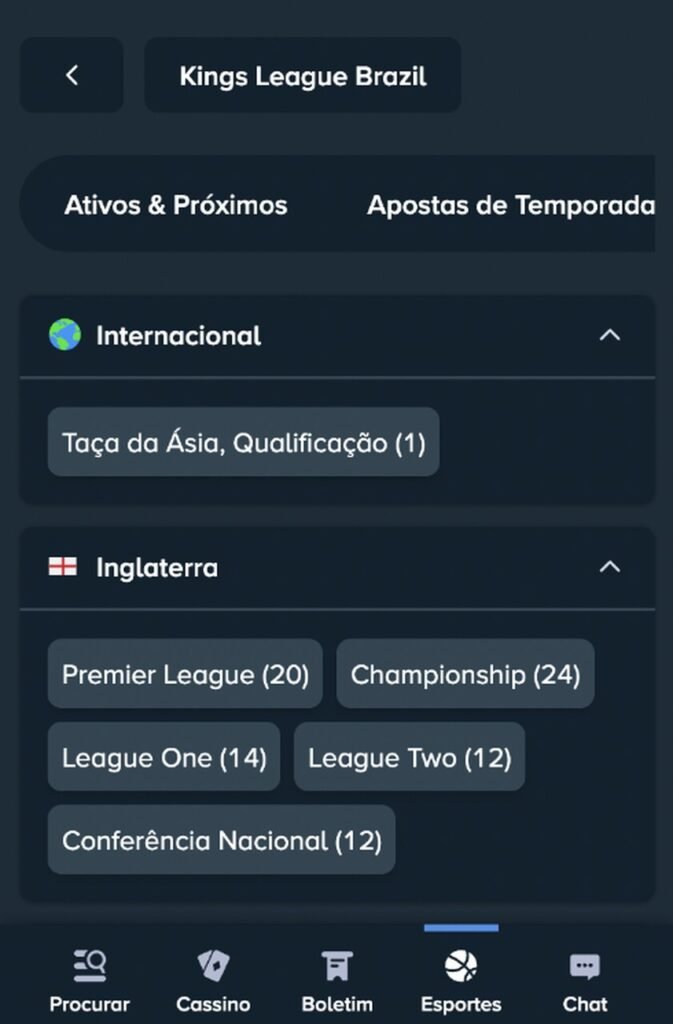Go back using the back arrow
Image resolution: width=673 pixels, height=1024 pixels.
[71, 75]
